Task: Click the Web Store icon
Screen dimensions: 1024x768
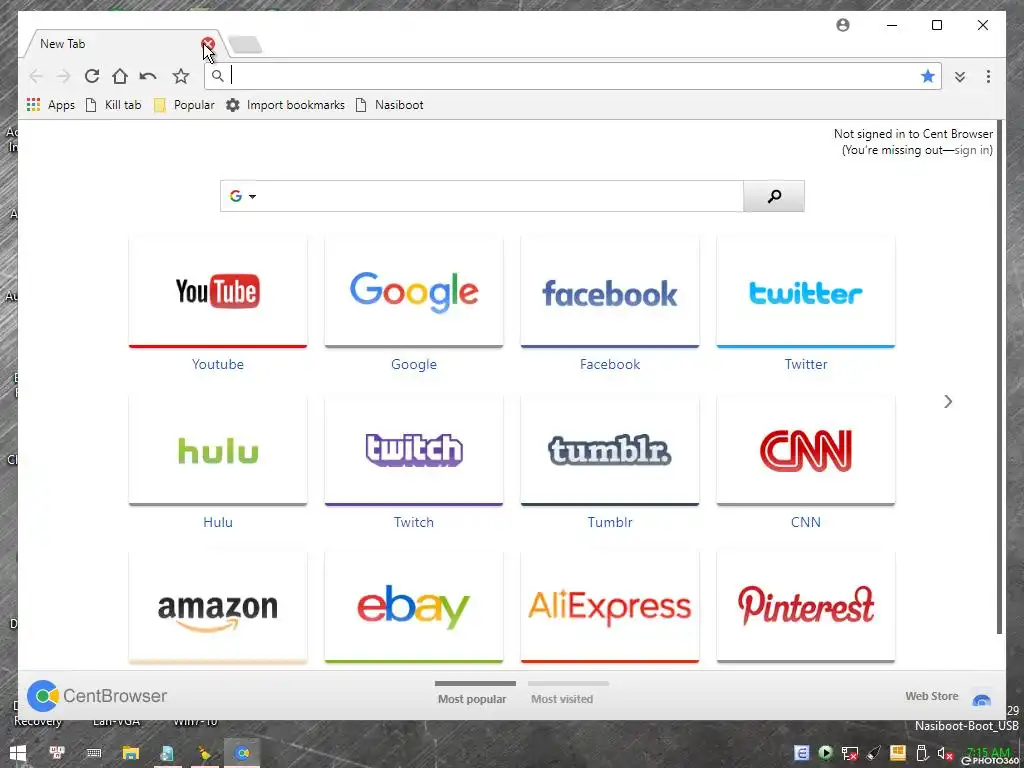Action: tap(982, 699)
